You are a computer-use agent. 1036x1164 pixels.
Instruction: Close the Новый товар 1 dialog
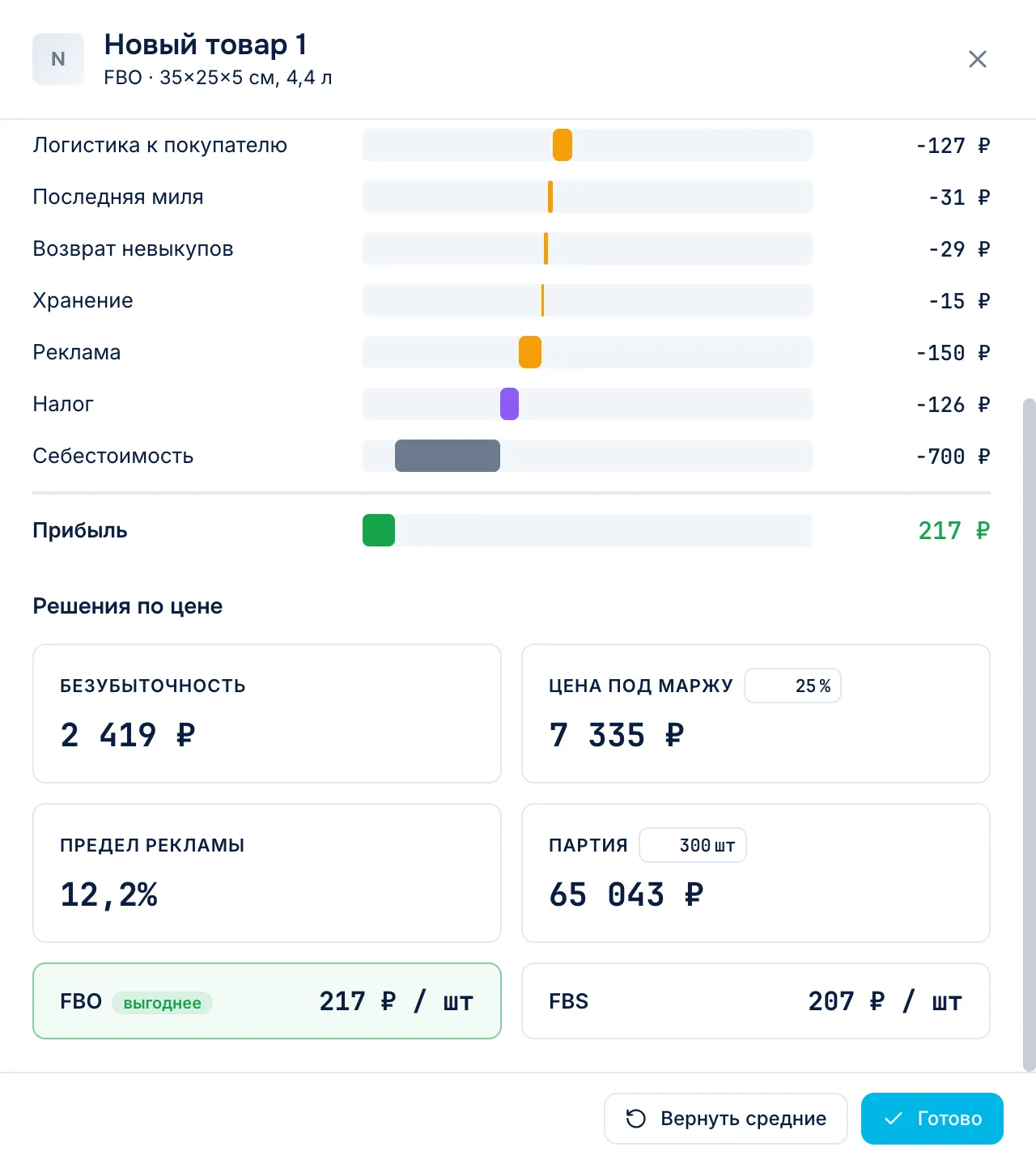(x=978, y=59)
